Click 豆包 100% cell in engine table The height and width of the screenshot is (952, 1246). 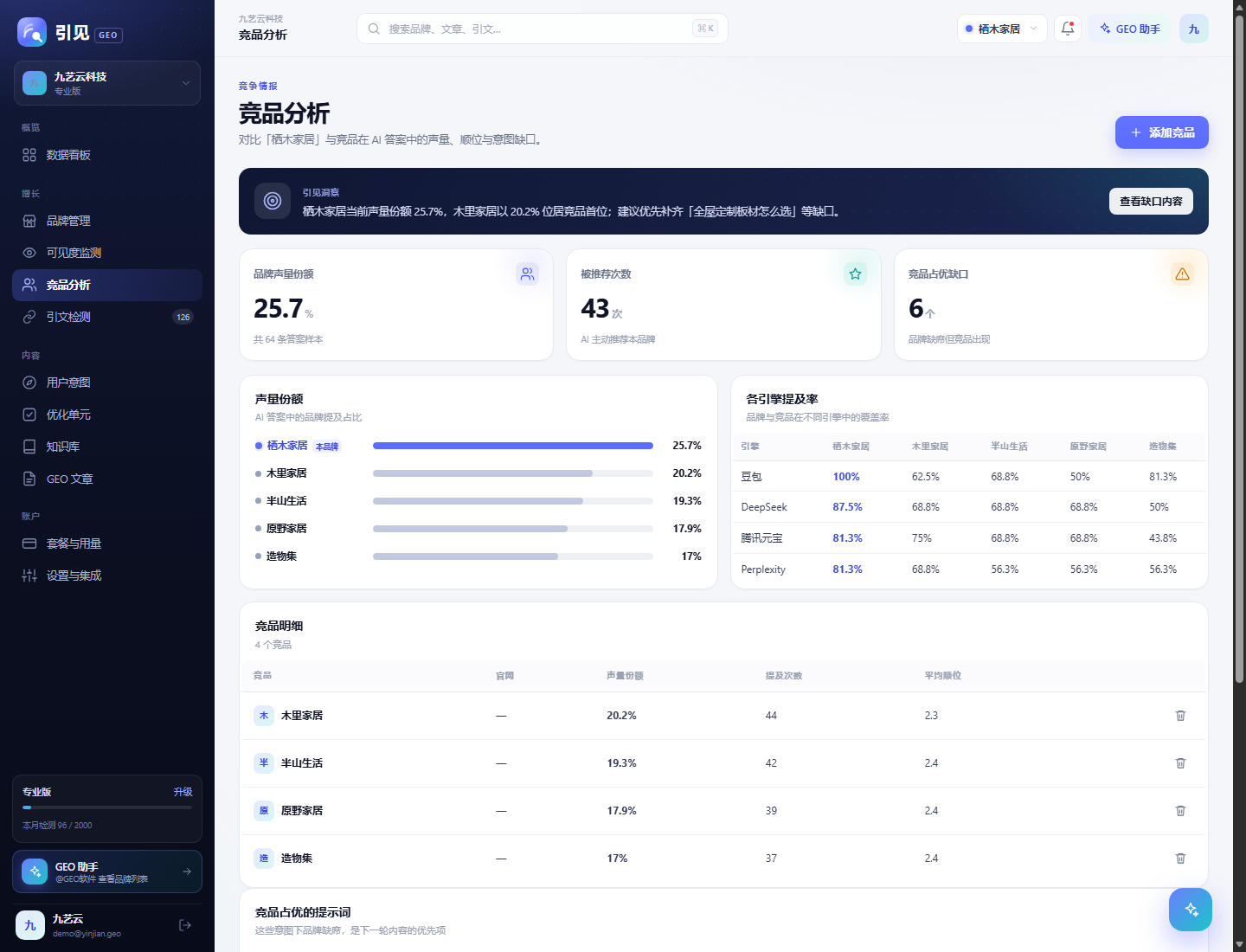point(846,477)
